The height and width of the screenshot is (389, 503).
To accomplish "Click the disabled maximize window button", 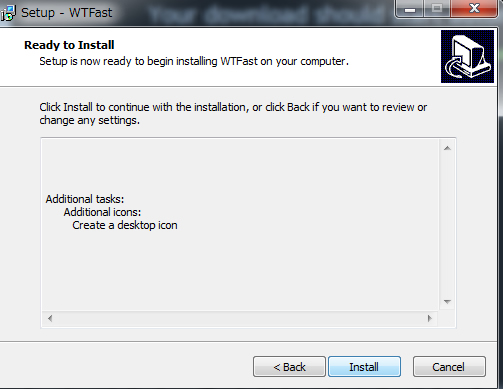I will tap(437, 9).
